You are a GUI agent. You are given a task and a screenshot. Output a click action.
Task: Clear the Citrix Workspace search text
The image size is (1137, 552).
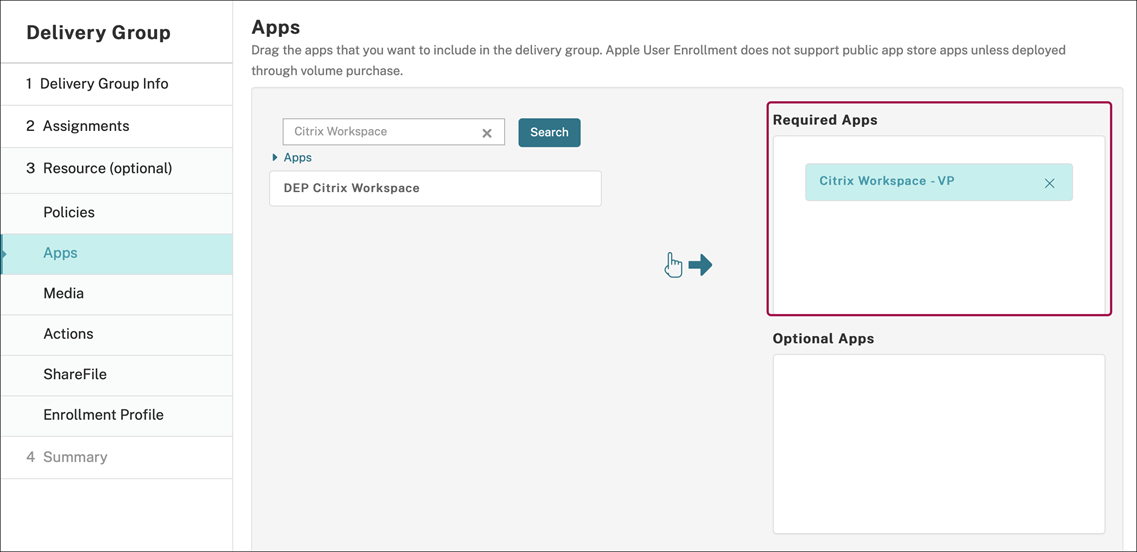[487, 133]
